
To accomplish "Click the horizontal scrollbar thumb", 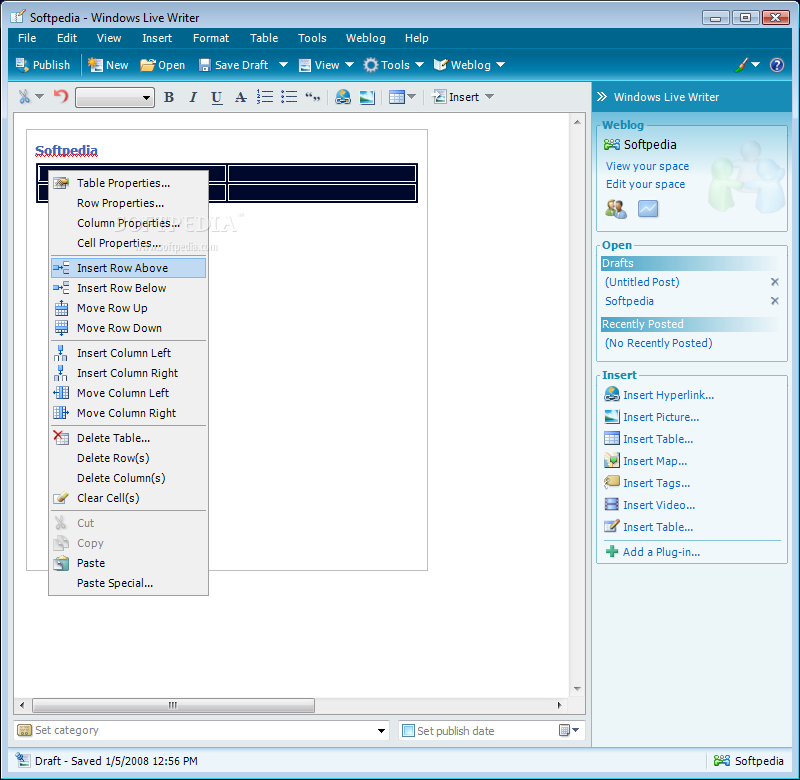I will click(173, 705).
